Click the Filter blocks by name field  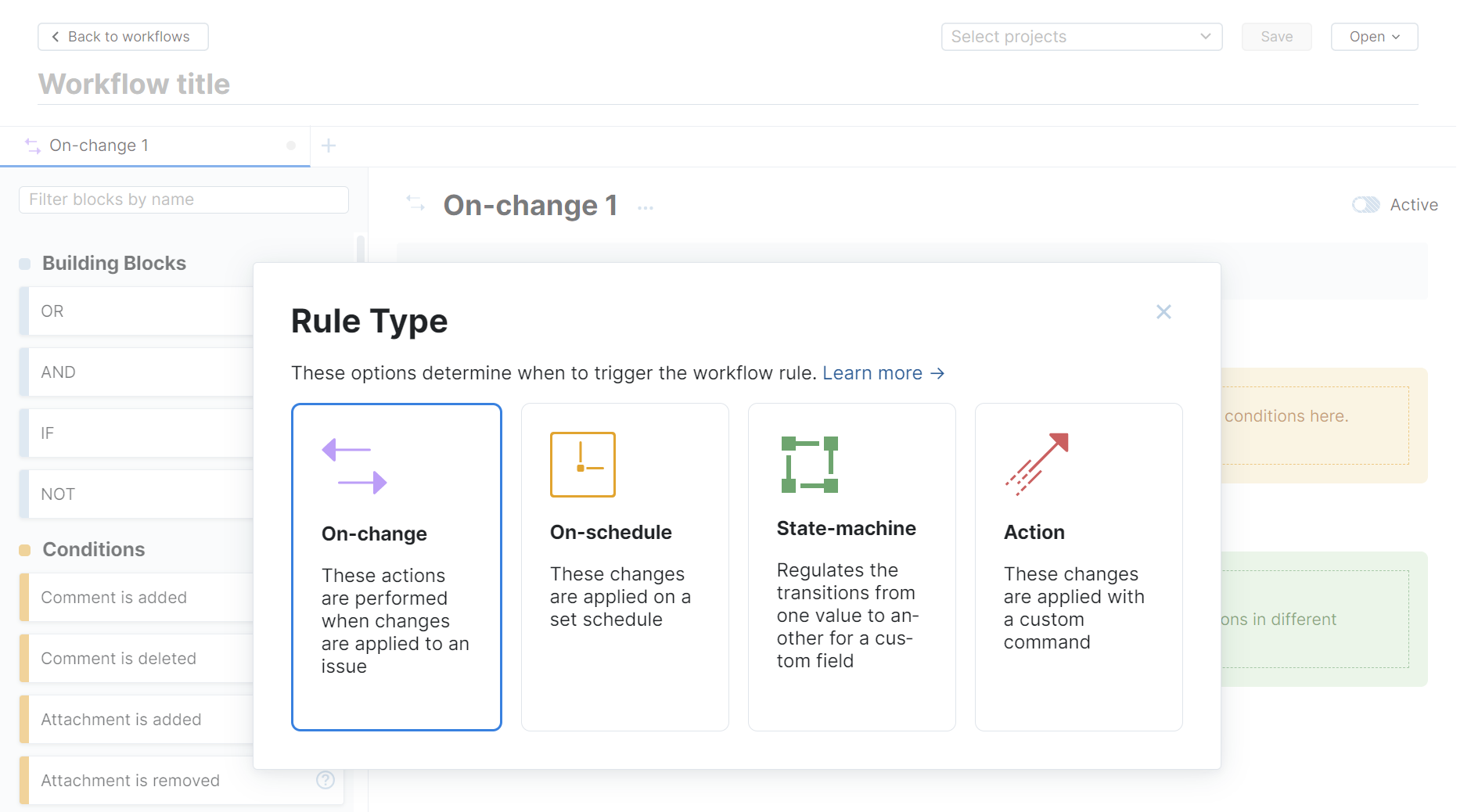[184, 199]
